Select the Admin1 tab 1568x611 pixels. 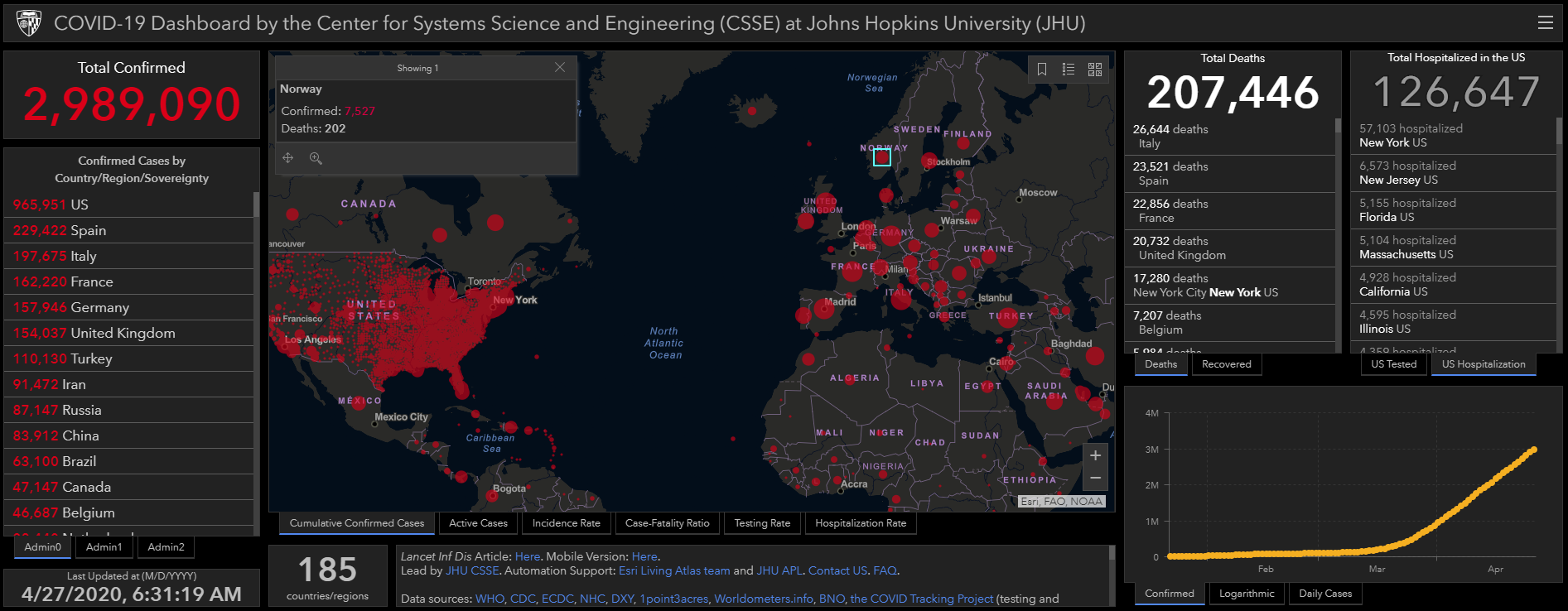click(104, 547)
